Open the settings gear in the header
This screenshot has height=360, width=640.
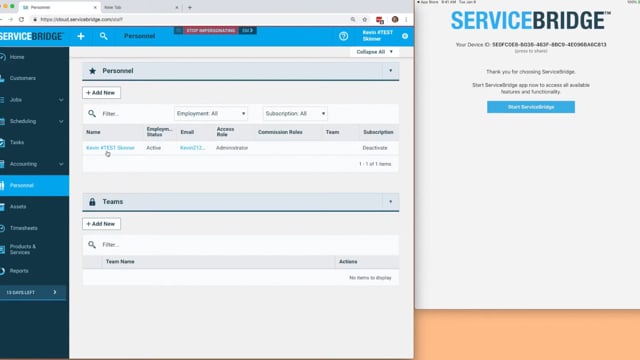[405, 36]
